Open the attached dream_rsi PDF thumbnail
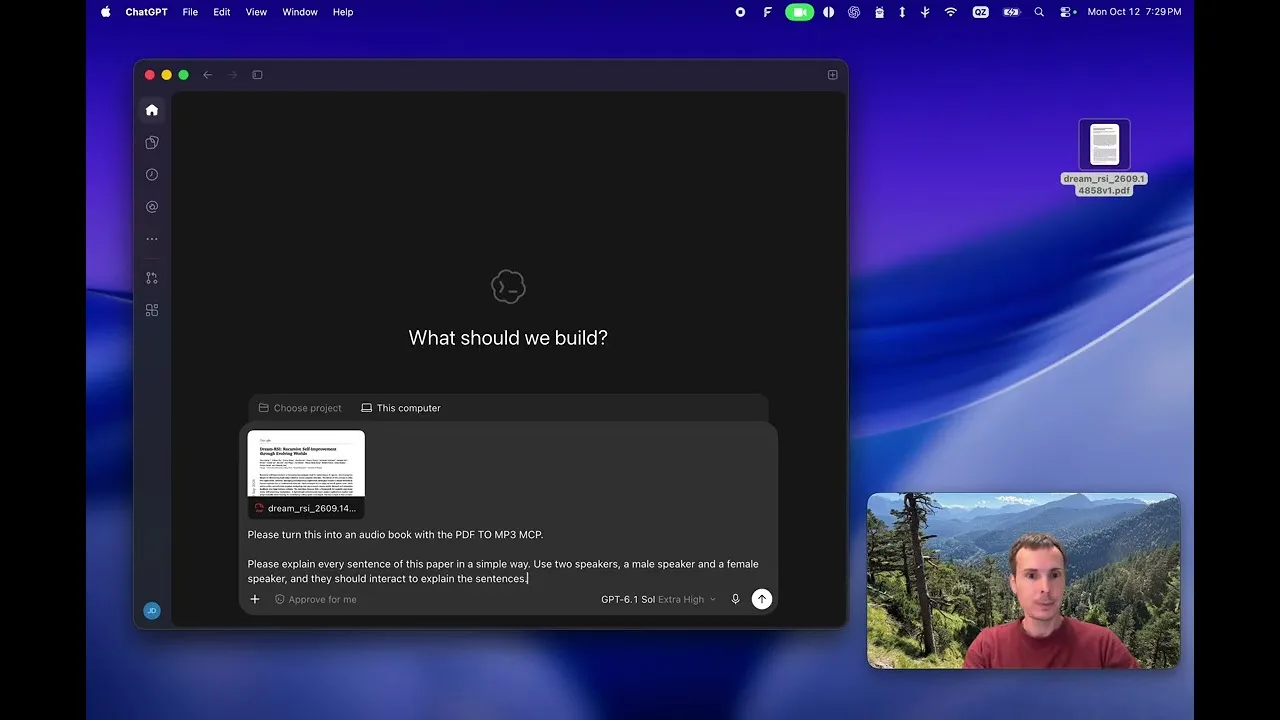The width and height of the screenshot is (1280, 720). coord(306,474)
